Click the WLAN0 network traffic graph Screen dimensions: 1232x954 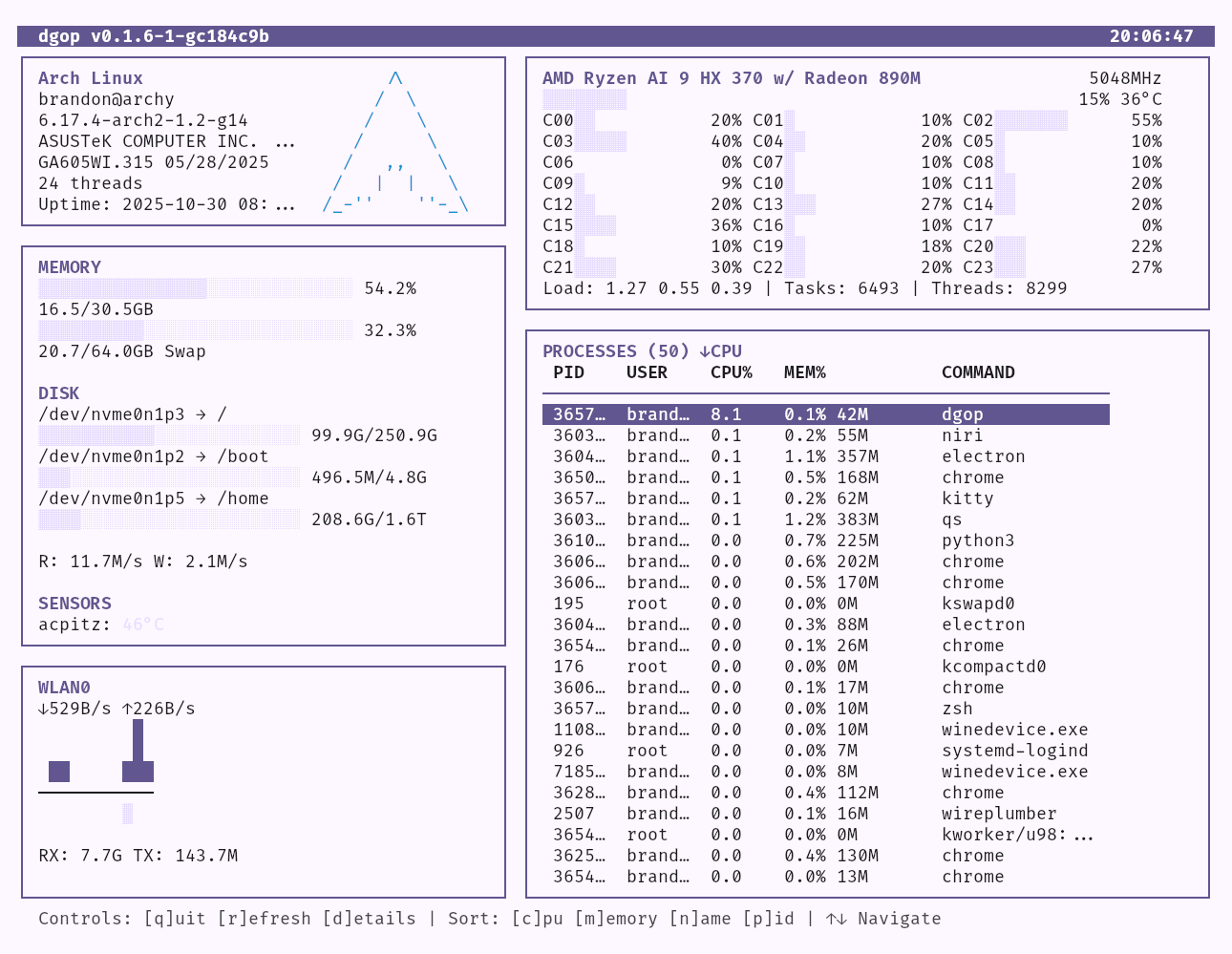click(x=96, y=770)
